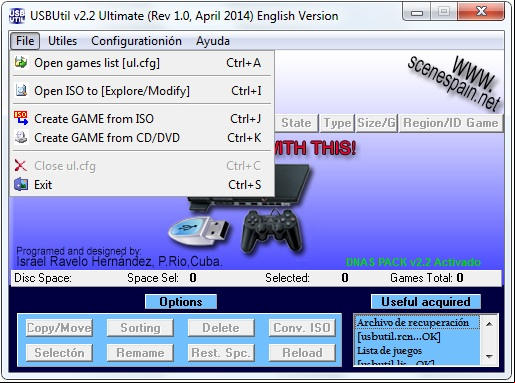Click the Exit menu entry icon
Viewport: 515px width, 383px height.
click(21, 184)
